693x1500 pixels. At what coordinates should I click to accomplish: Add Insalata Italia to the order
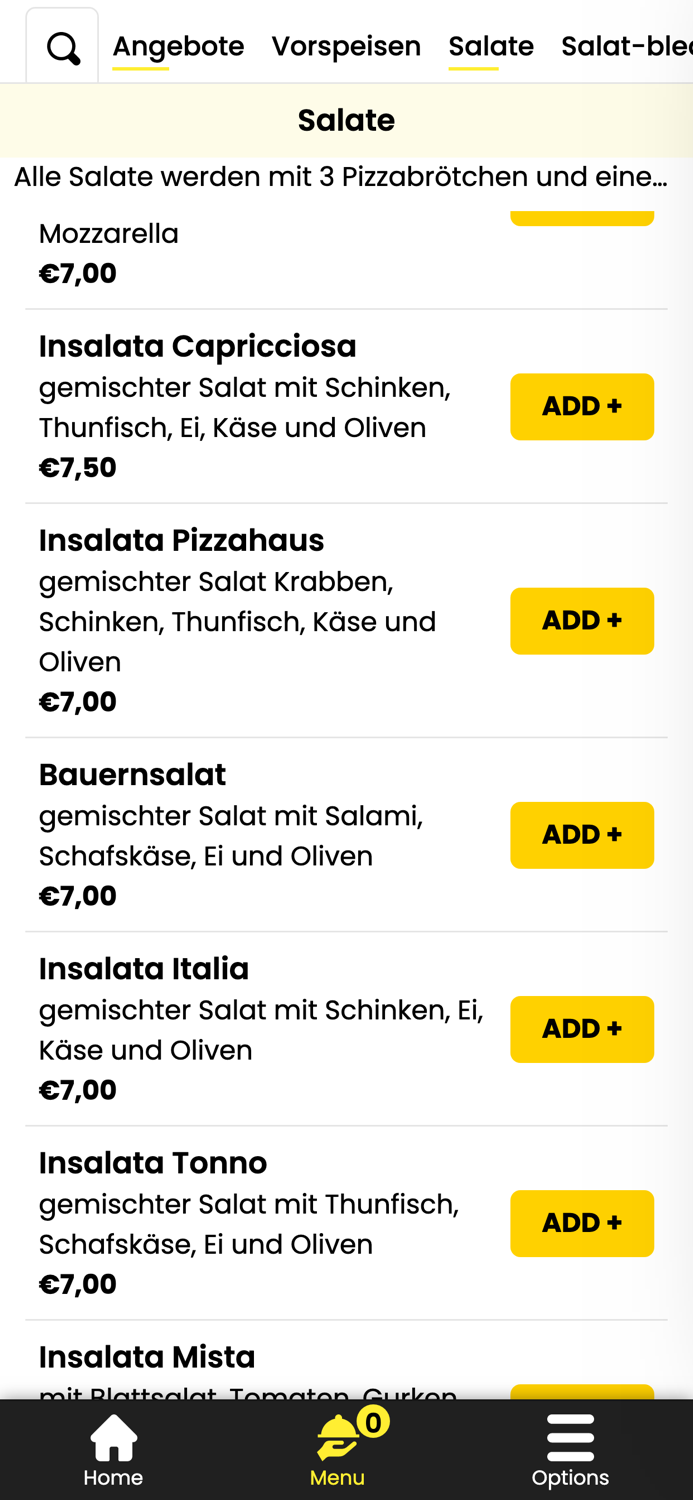coord(582,1029)
